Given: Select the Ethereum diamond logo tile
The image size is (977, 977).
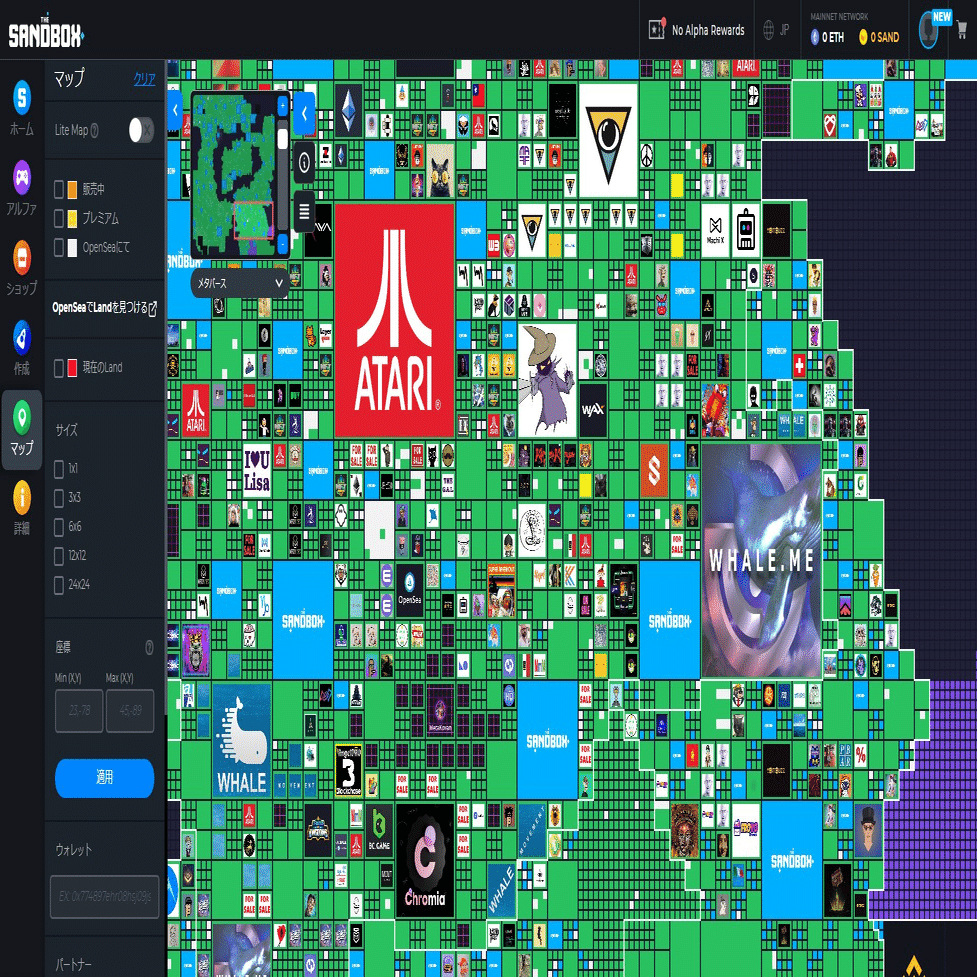Looking at the screenshot, I should 348,110.
